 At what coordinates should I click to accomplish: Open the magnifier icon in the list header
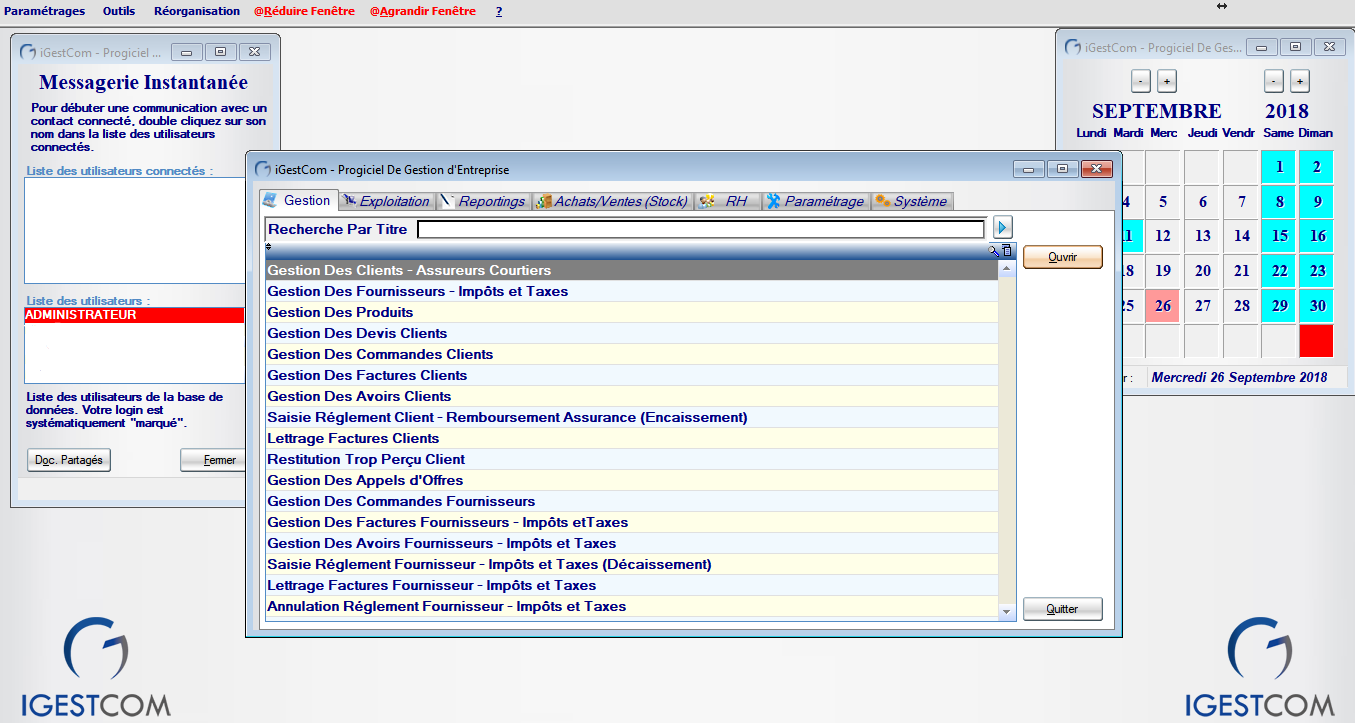coord(994,250)
